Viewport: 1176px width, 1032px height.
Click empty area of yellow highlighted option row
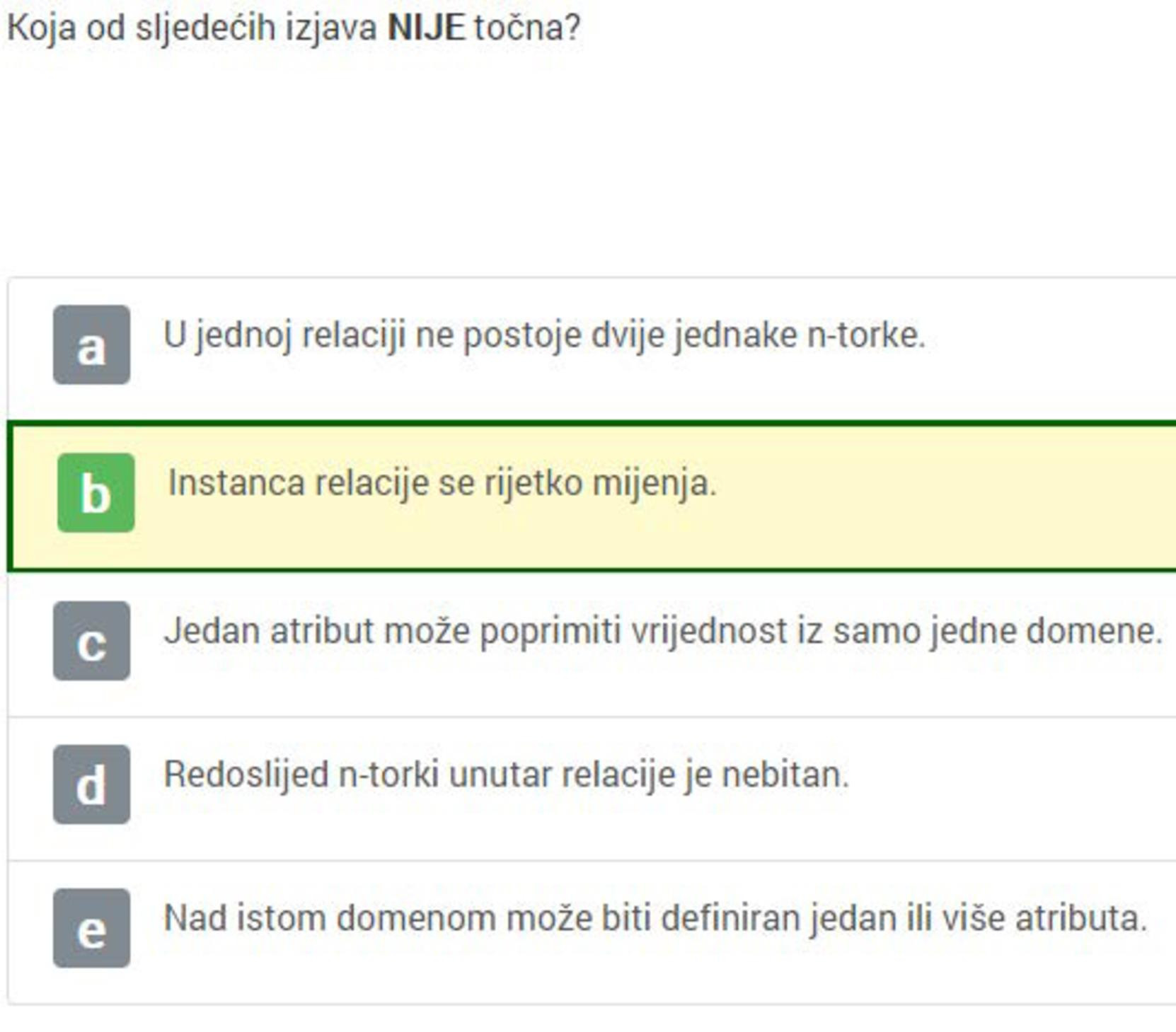(x=948, y=495)
